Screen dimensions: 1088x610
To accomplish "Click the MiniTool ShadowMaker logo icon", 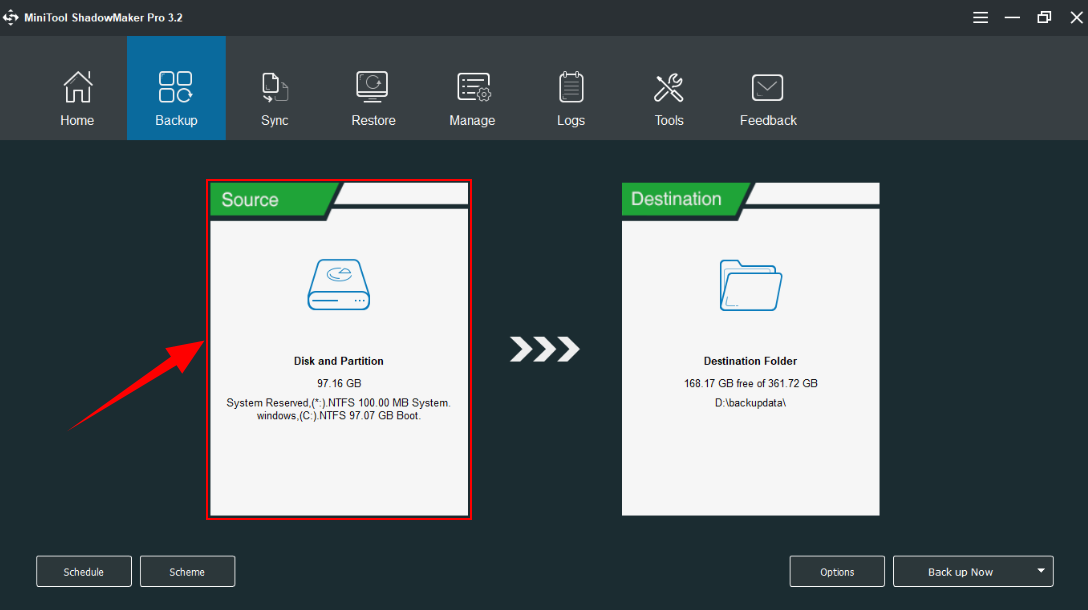I will (x=10, y=18).
